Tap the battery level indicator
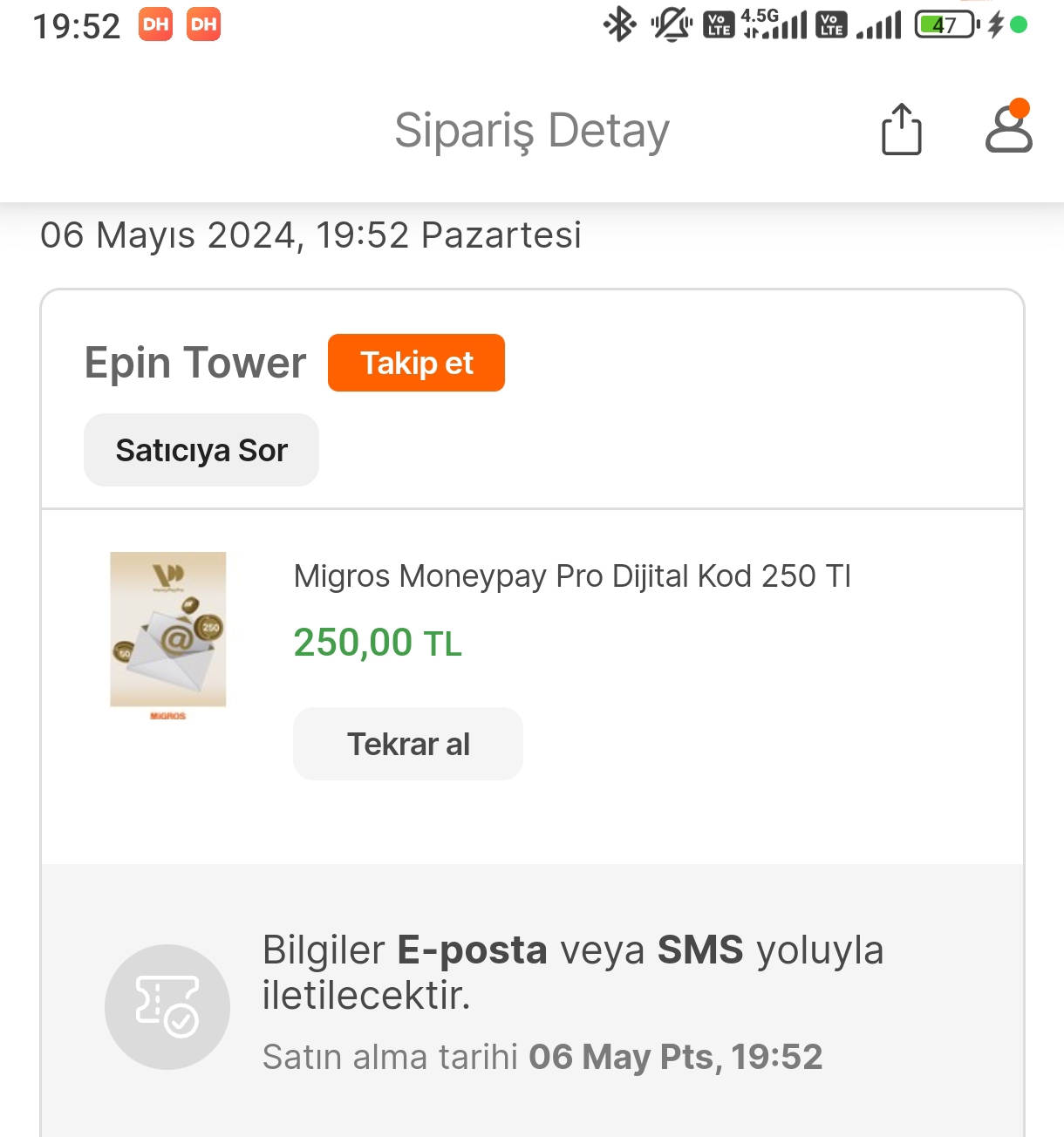This screenshot has height=1137, width=1064. 945,24
